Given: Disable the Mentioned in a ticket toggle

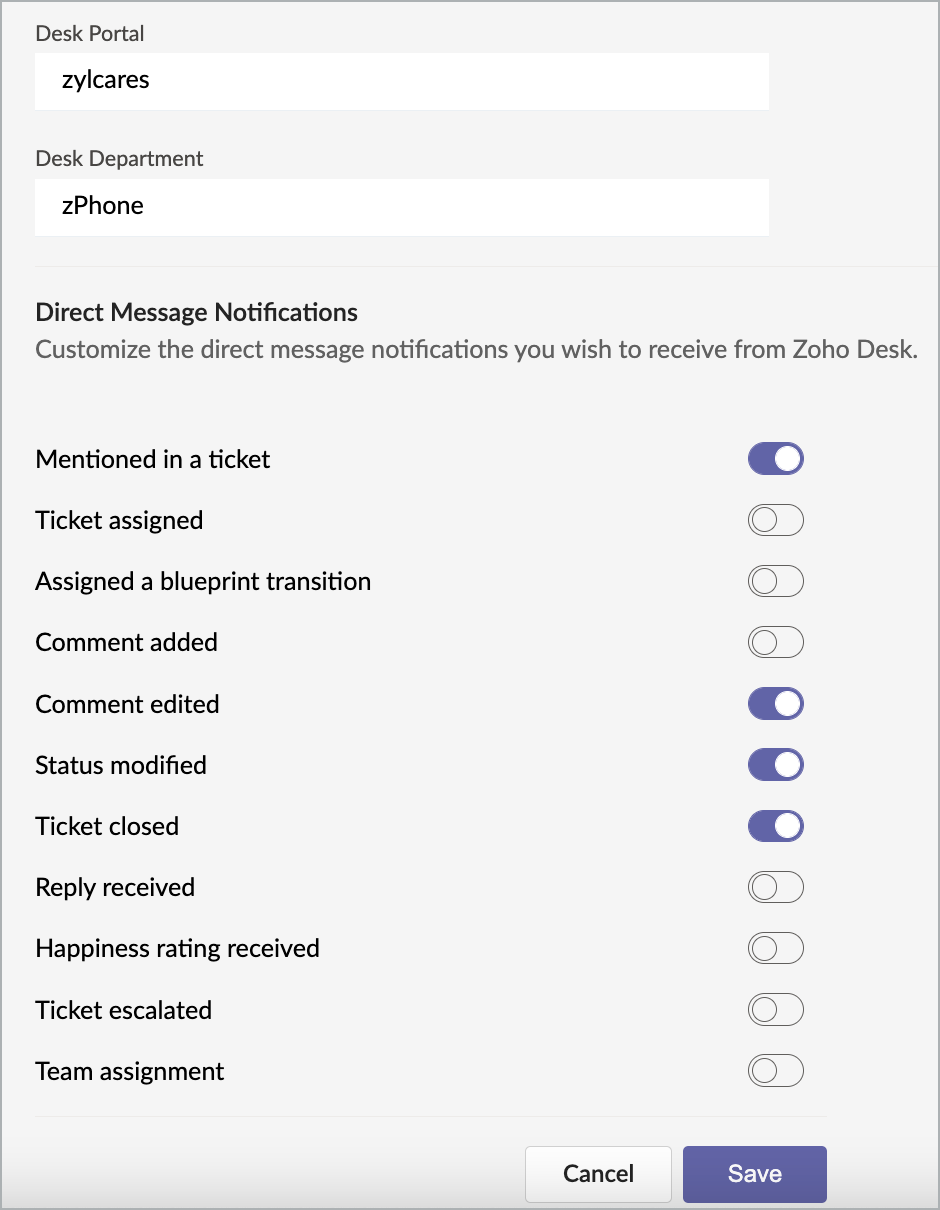Looking at the screenshot, I should [776, 459].
